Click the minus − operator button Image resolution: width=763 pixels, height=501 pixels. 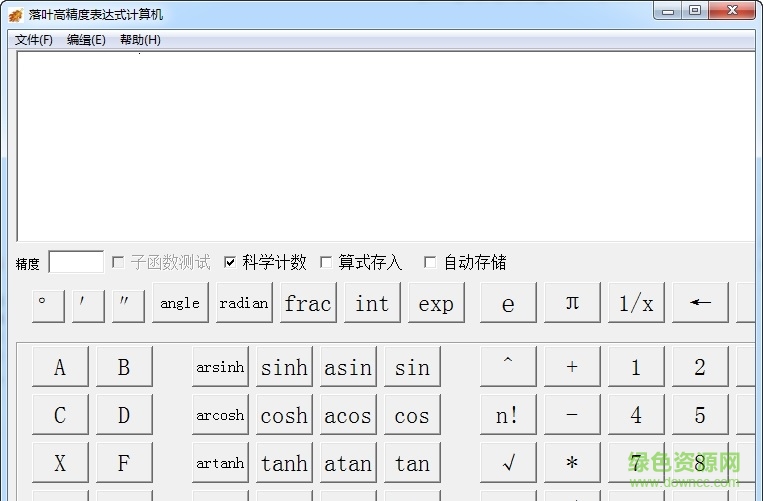(x=572, y=414)
